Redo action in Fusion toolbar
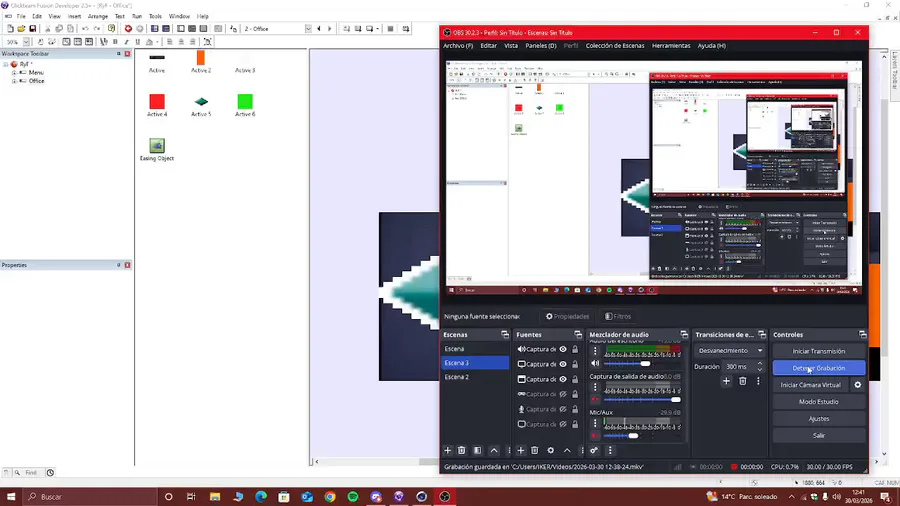900x506 pixels. pos(96,29)
